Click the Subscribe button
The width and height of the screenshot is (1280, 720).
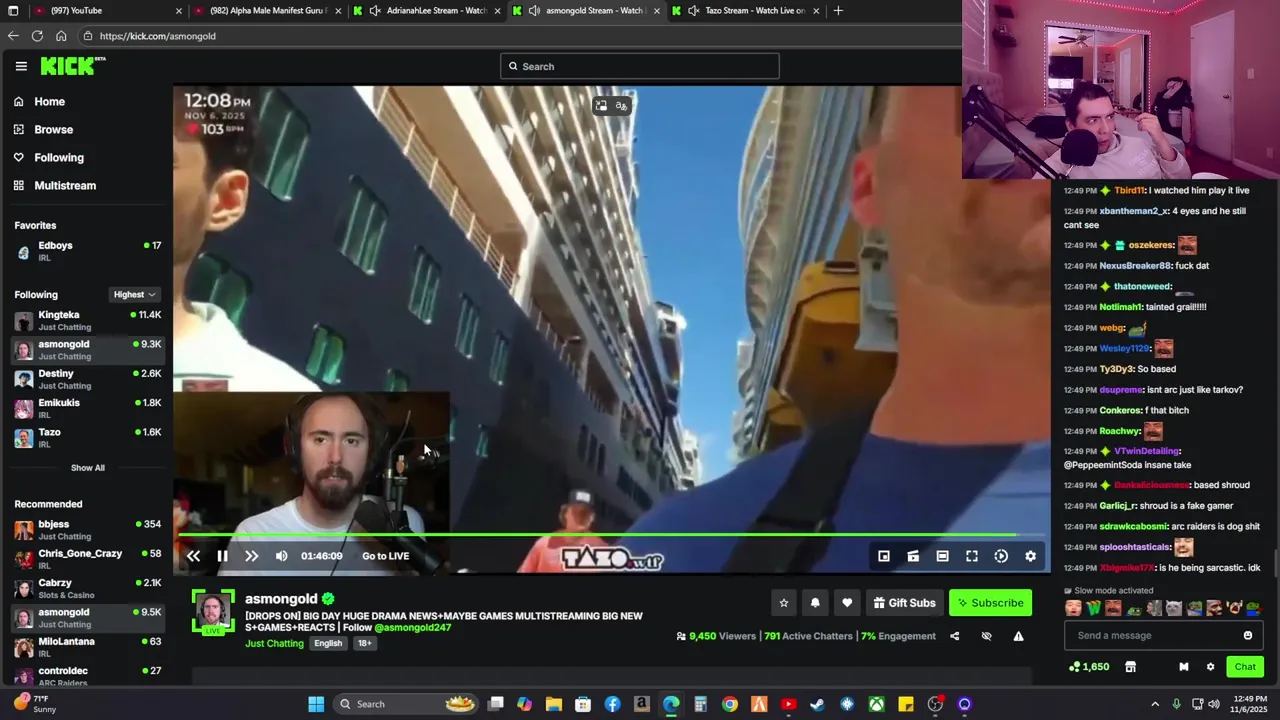990,603
